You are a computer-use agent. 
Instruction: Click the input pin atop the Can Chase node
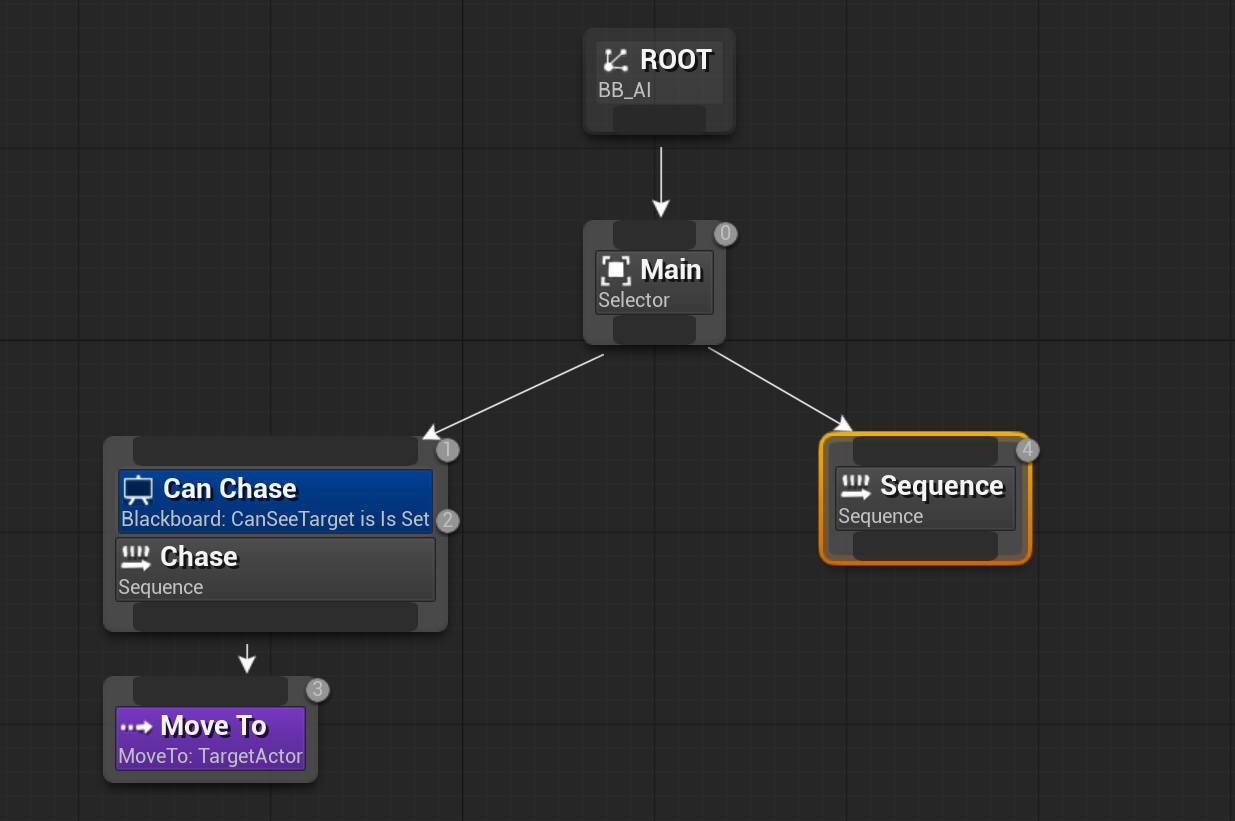point(275,451)
